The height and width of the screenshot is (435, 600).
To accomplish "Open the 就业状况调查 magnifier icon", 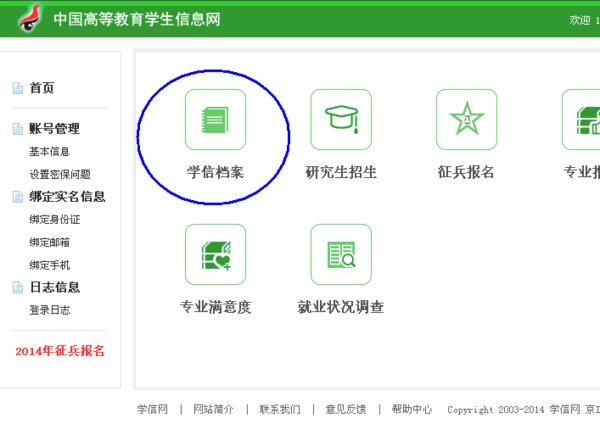I will [x=341, y=255].
